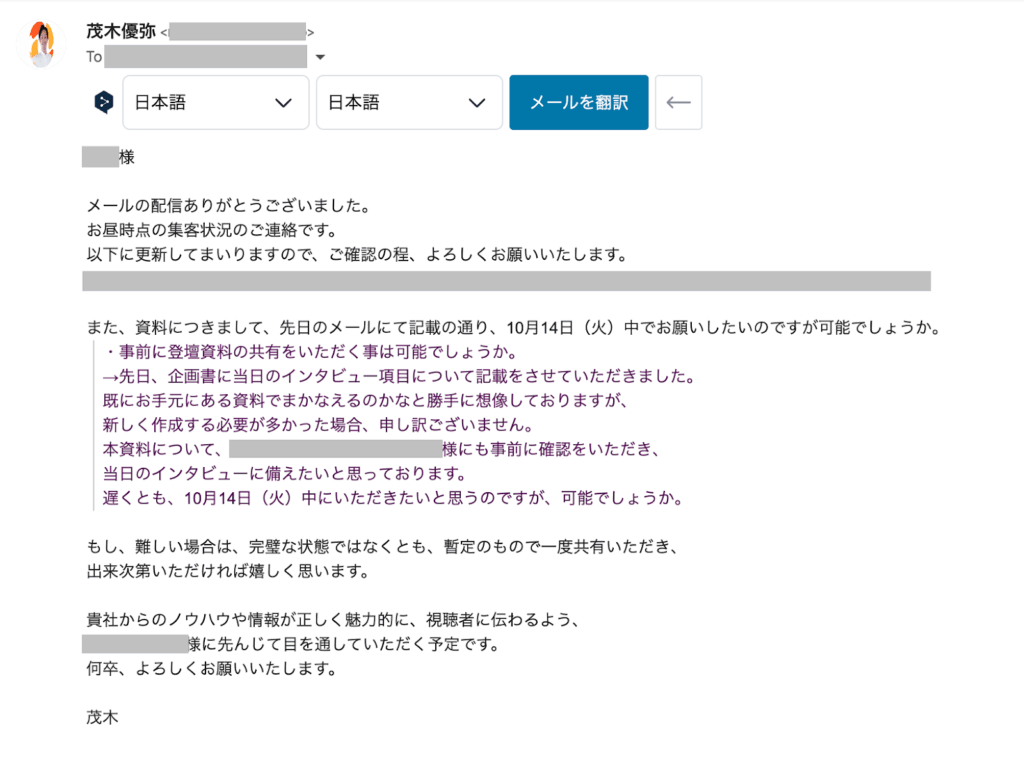
Task: Click the DeepL logo icon
Action: [x=103, y=102]
